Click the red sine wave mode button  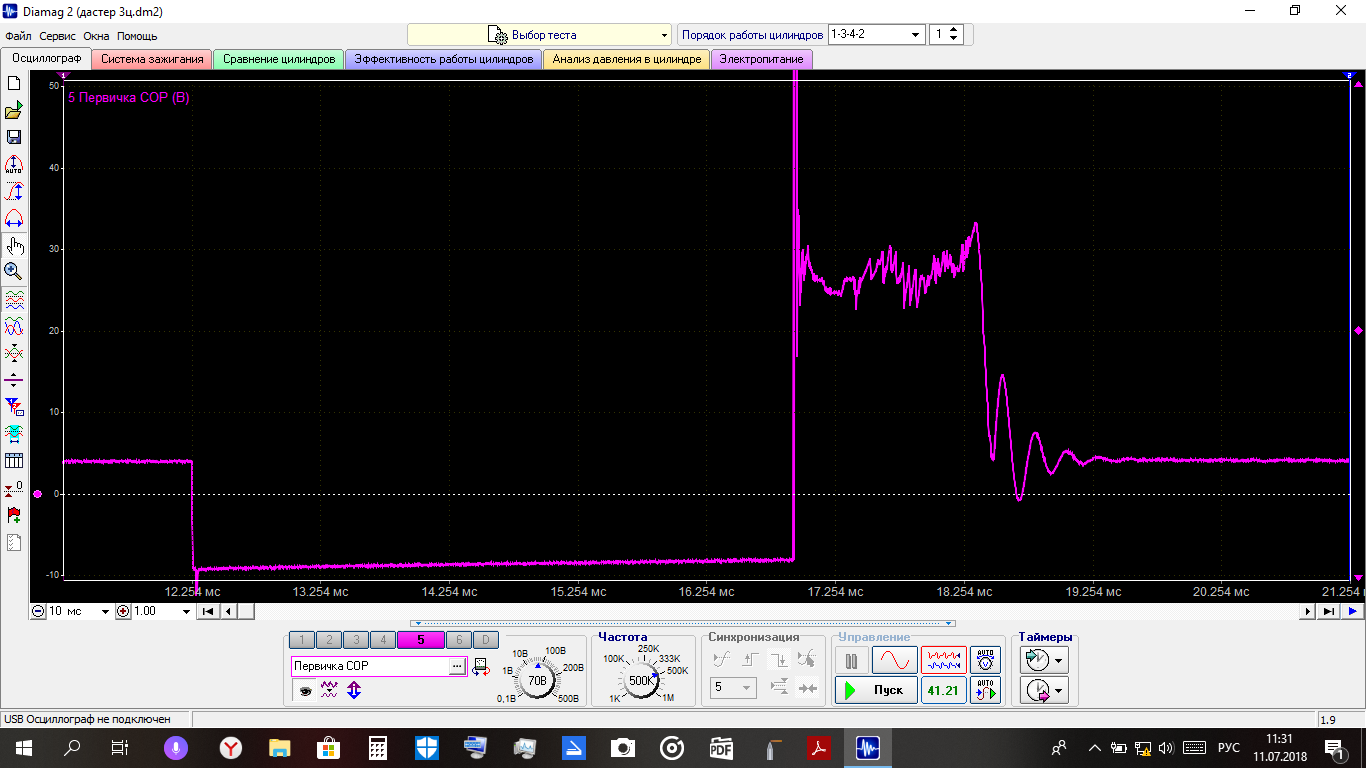pos(894,660)
